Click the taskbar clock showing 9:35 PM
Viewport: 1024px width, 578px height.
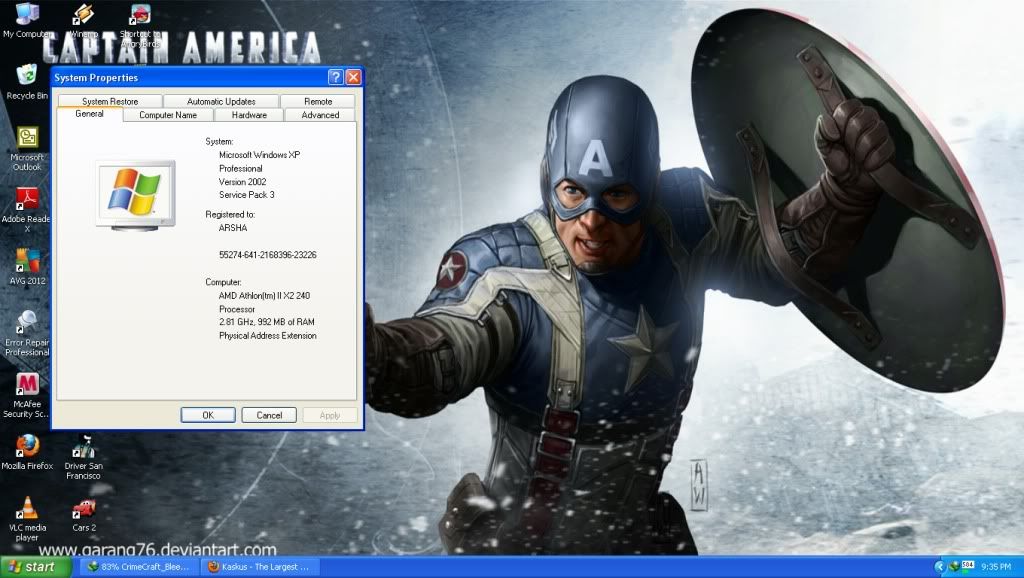click(996, 566)
